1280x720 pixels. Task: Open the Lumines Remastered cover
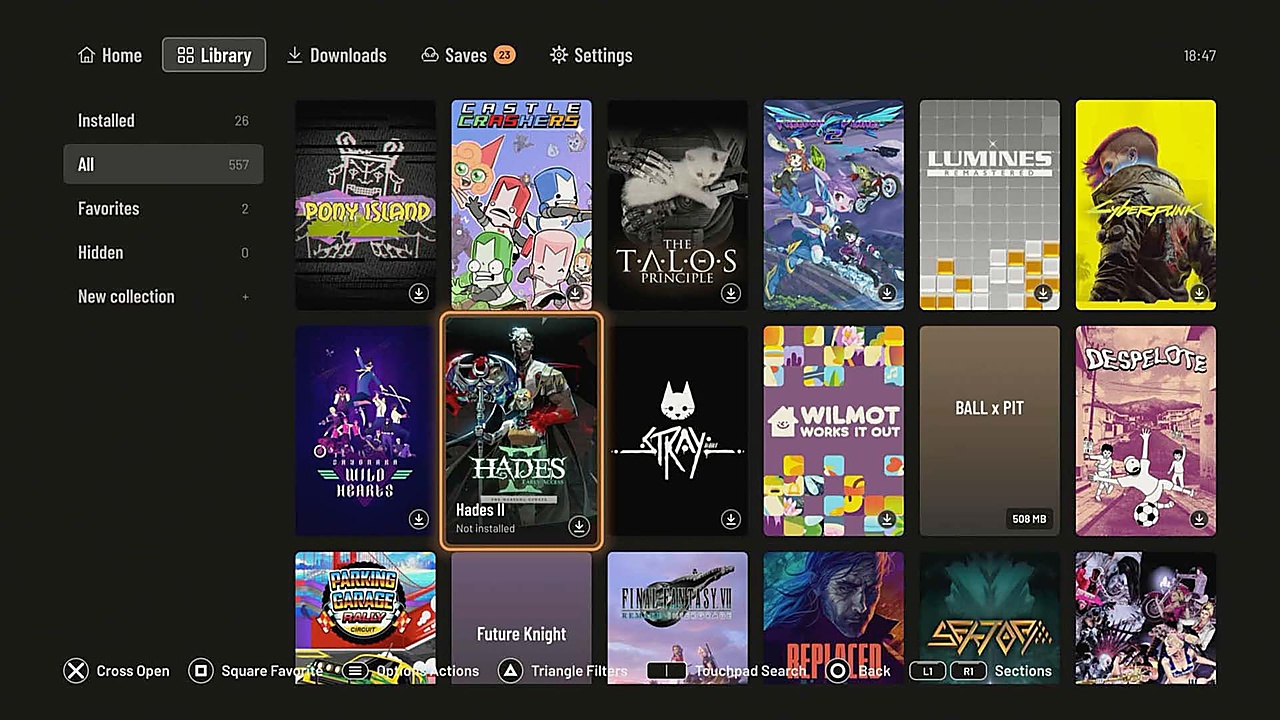click(989, 205)
